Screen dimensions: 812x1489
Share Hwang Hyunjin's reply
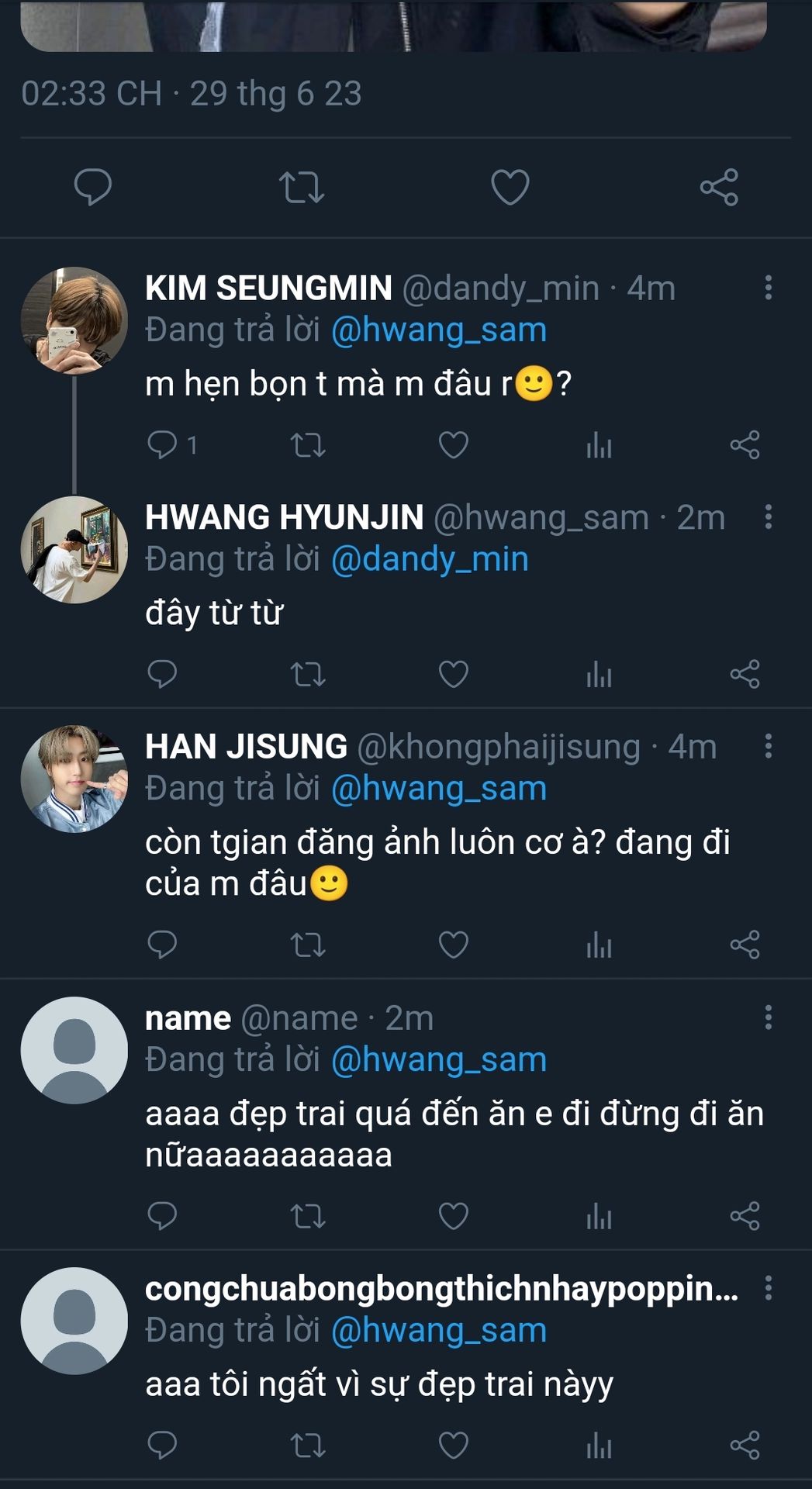[745, 675]
